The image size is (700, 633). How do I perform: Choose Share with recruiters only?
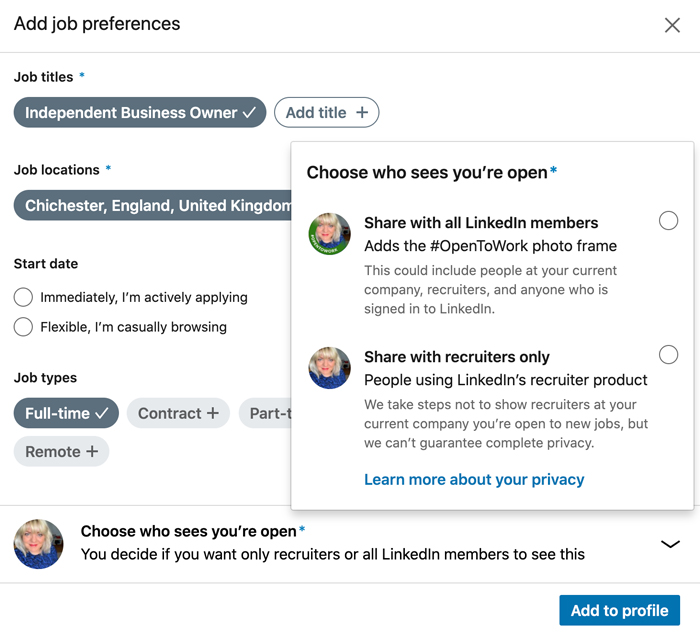[x=668, y=355]
